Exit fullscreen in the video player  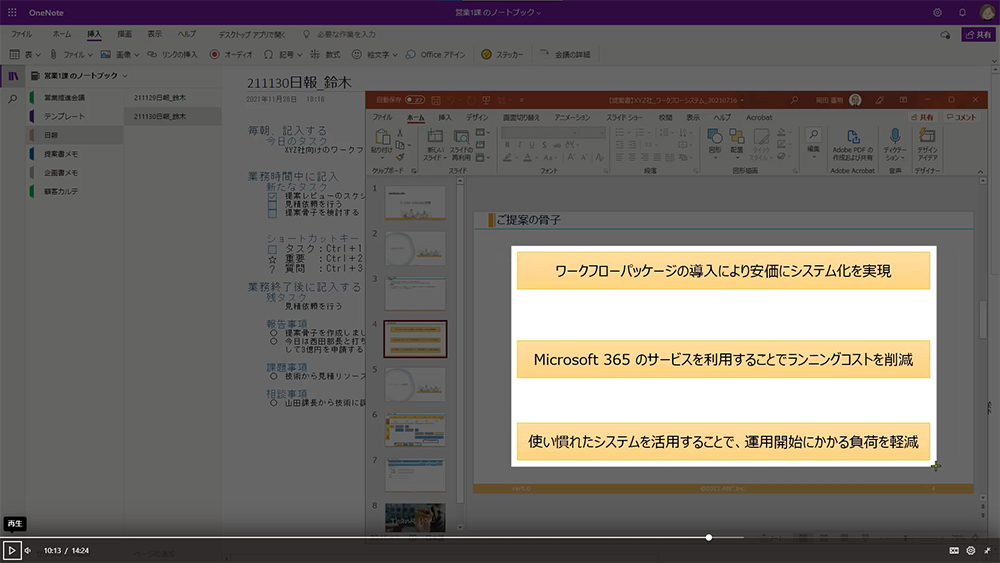987,550
